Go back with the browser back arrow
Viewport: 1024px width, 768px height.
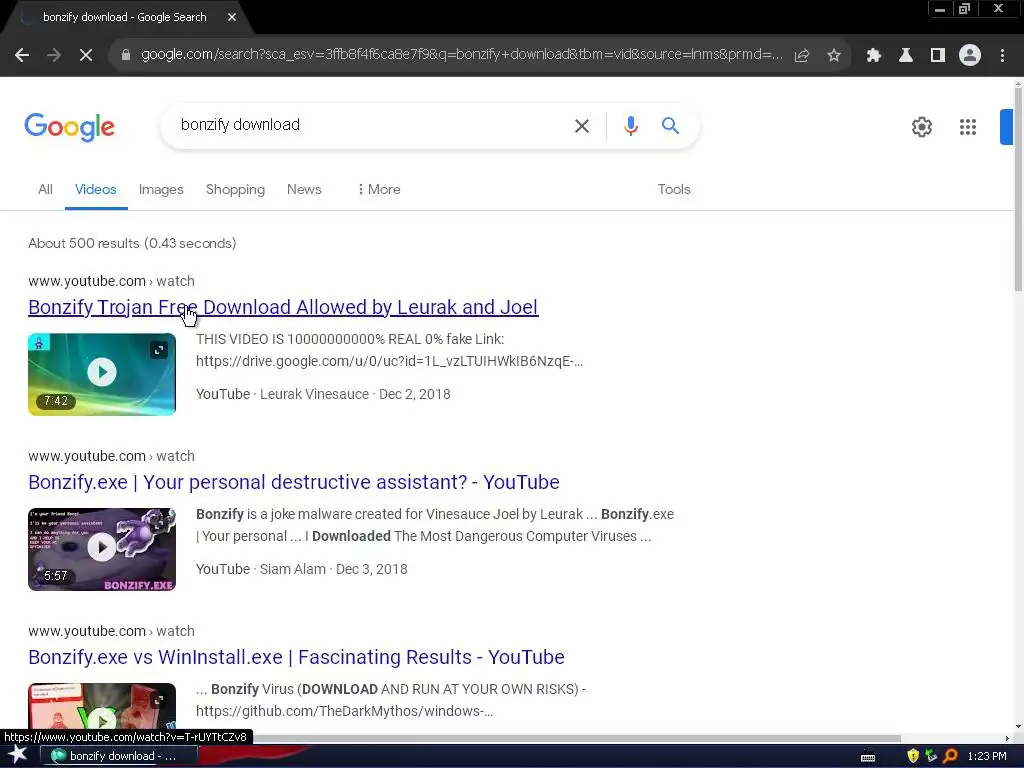22,56
